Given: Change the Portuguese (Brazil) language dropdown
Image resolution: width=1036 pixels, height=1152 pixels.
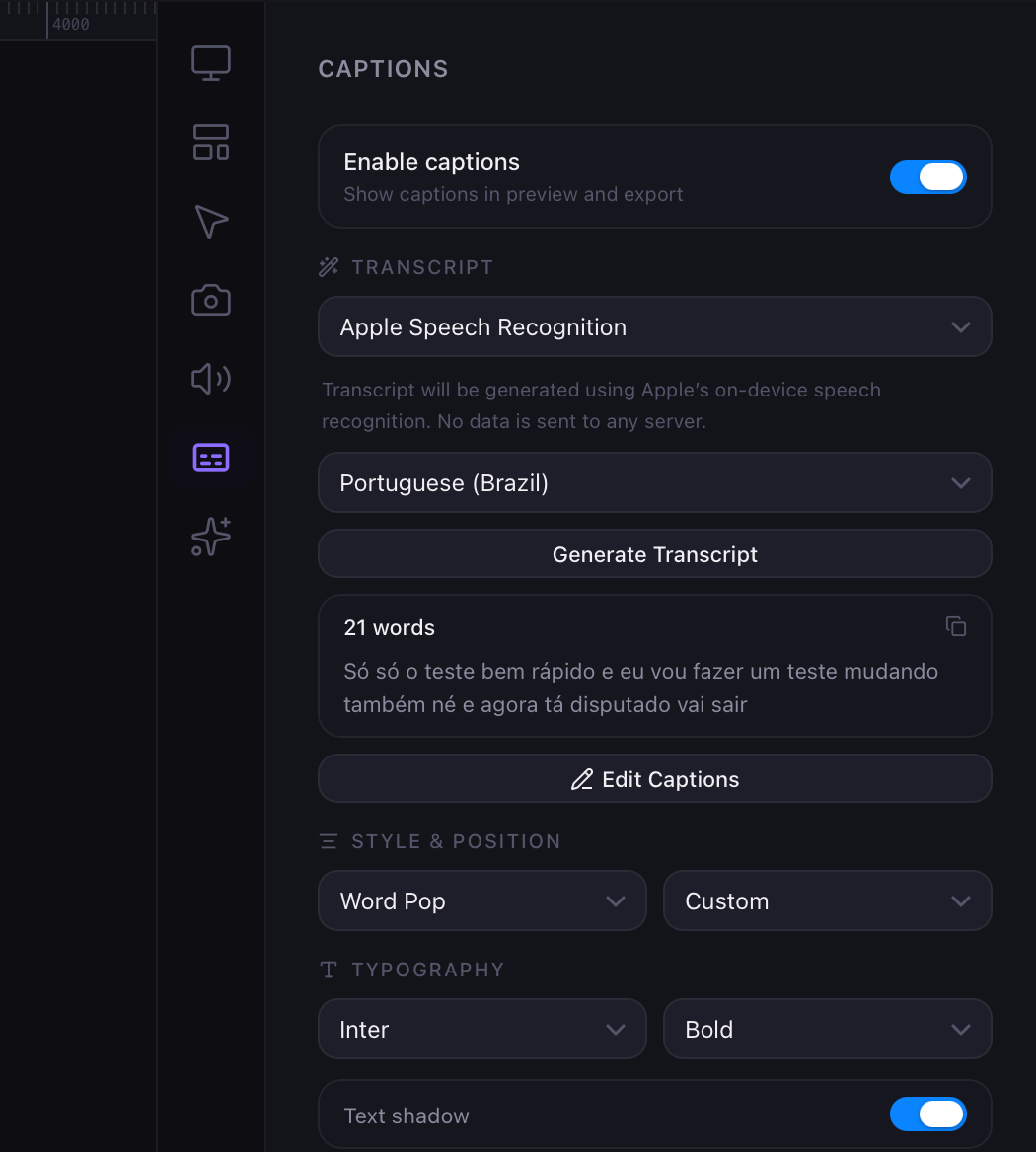Looking at the screenshot, I should [x=654, y=483].
